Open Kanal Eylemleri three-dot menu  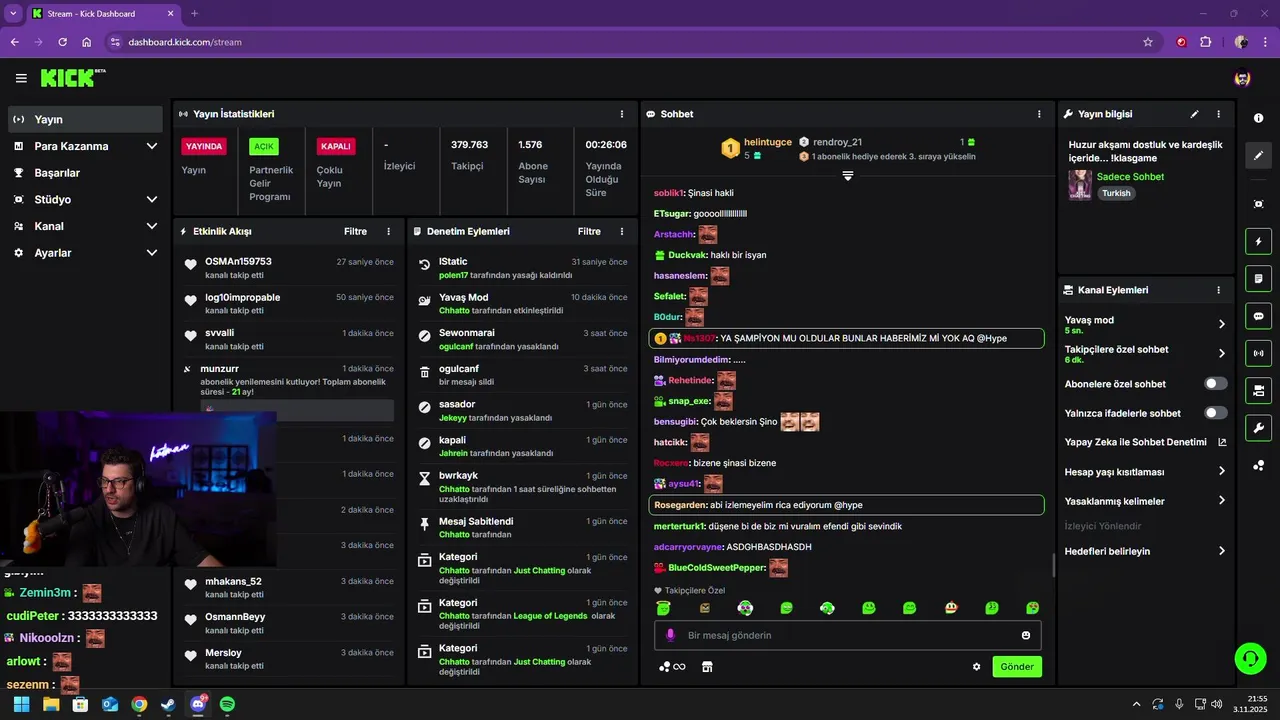point(1218,290)
